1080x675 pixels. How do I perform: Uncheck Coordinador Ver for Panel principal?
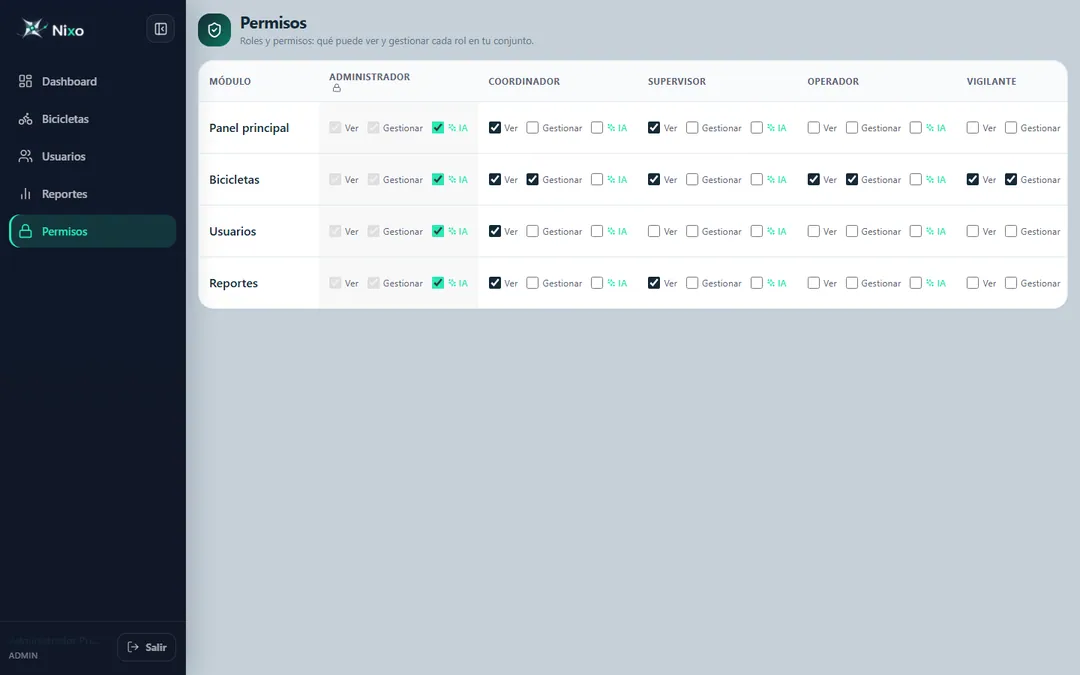[495, 127]
